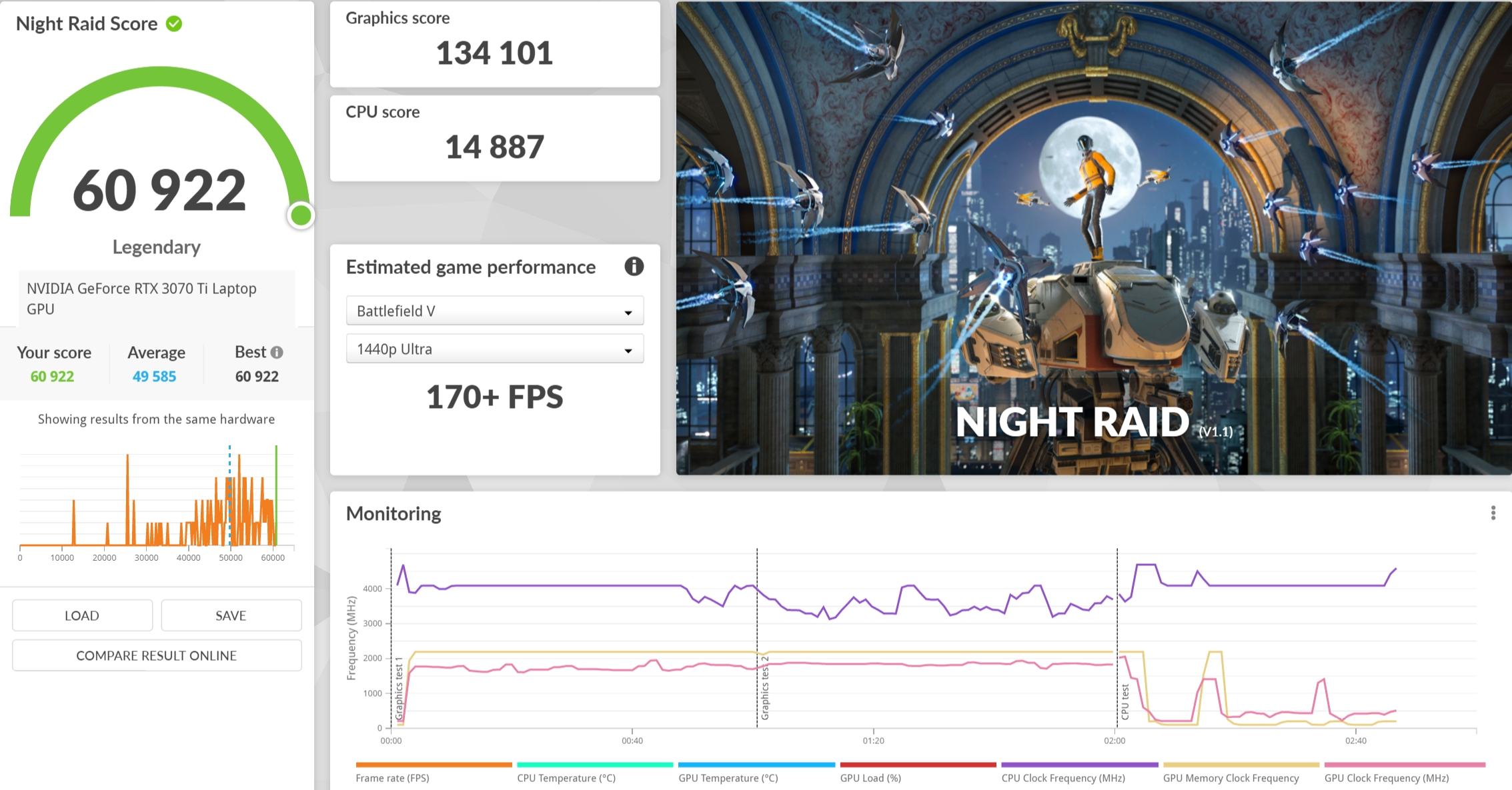This screenshot has height=790, width=1512.
Task: Click the Night Raid artwork thumbnail
Action: tap(1094, 238)
